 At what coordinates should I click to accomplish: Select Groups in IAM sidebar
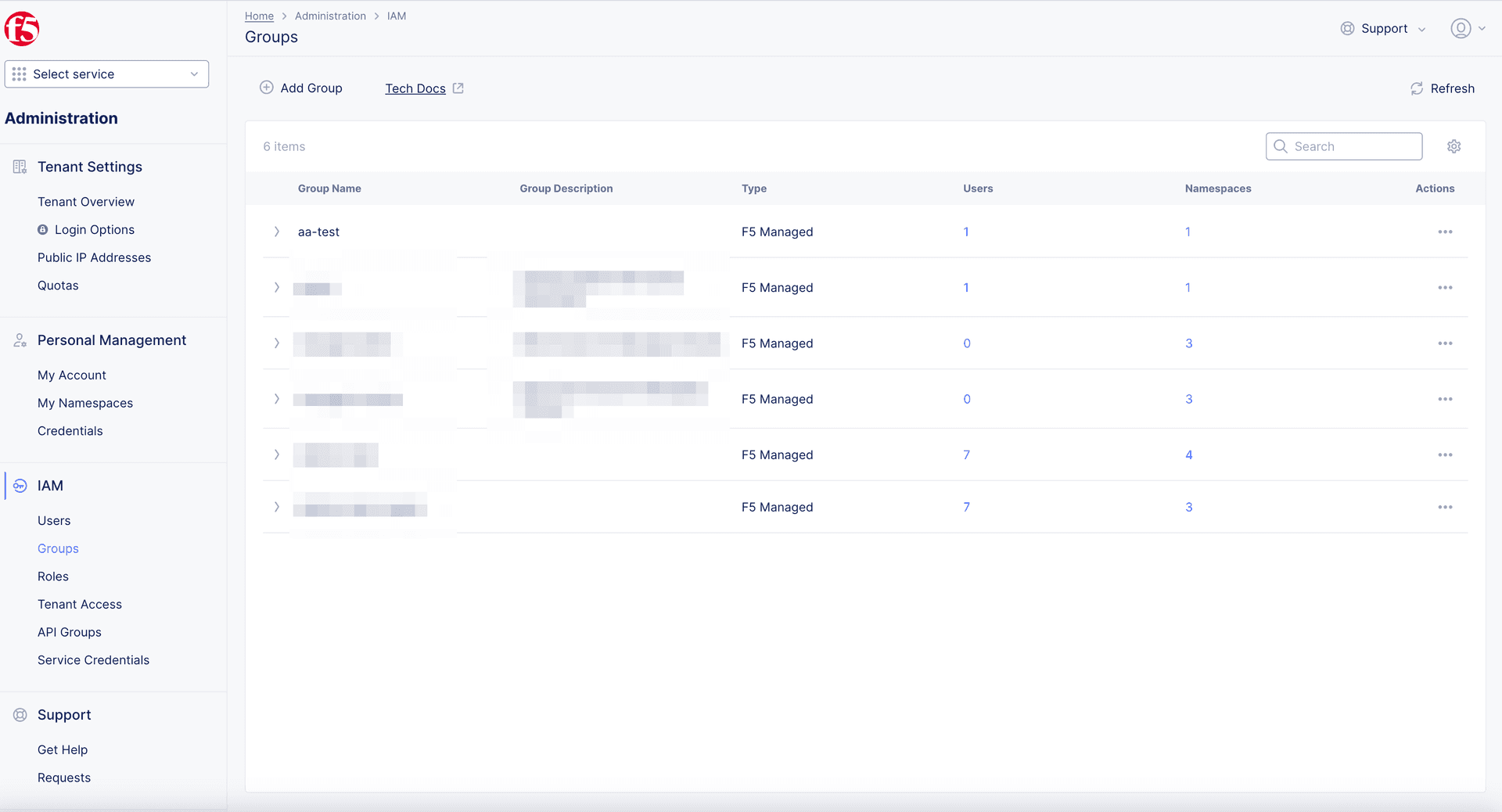pyautogui.click(x=58, y=548)
